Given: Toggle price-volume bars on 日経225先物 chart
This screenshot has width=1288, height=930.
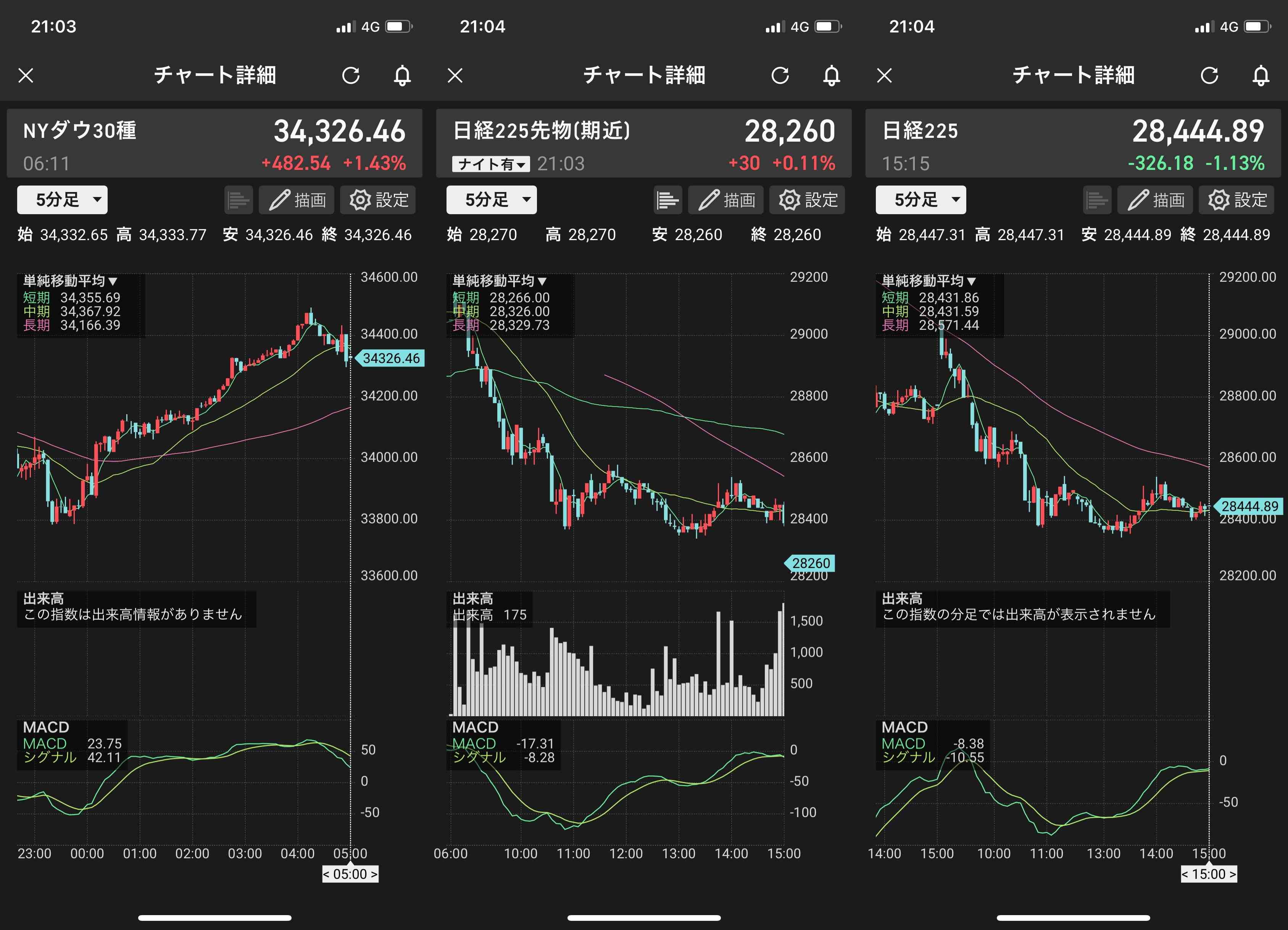Looking at the screenshot, I should 667,200.
